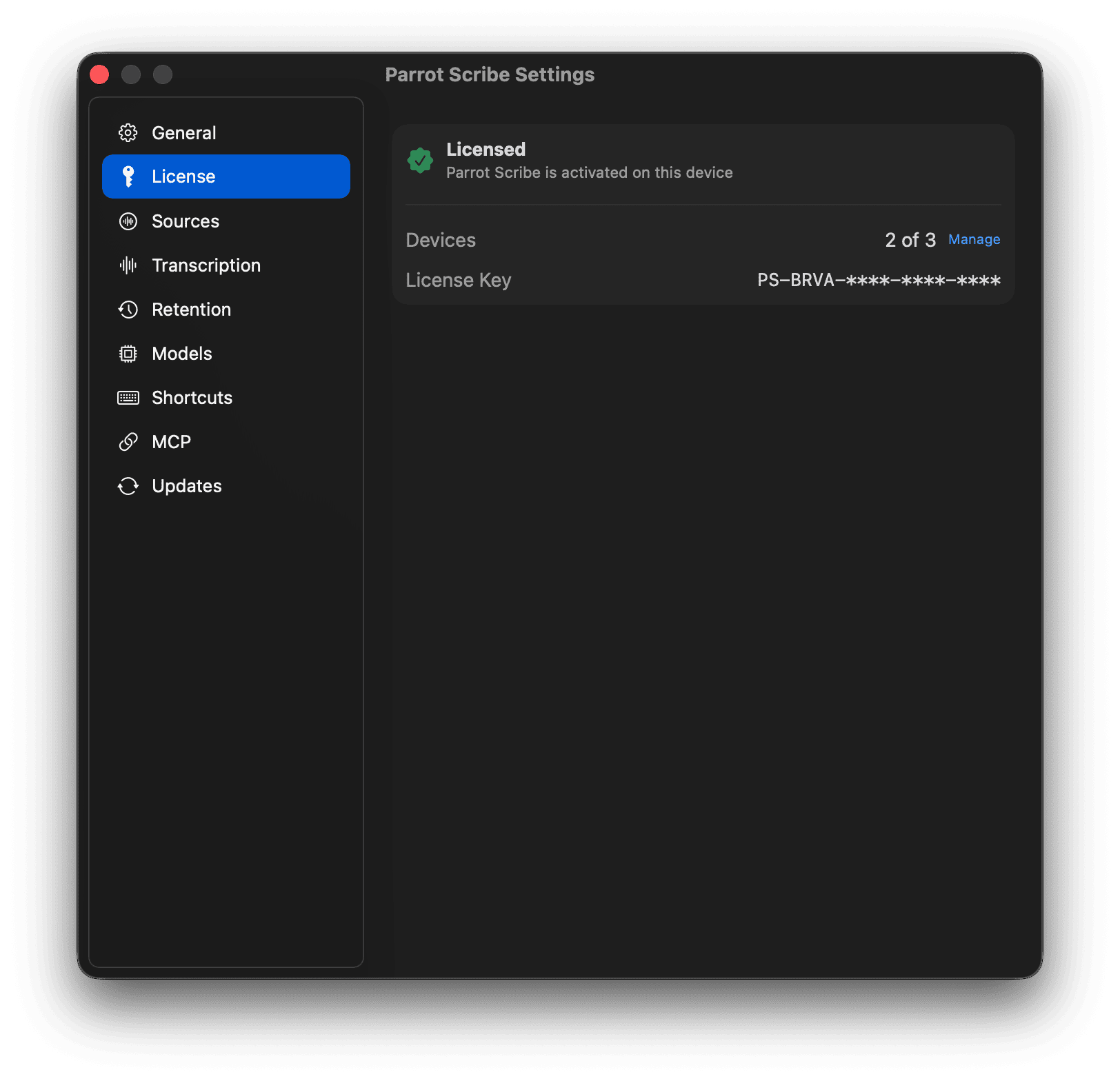1120x1081 pixels.
Task: Open the Manage devices link
Action: (973, 239)
